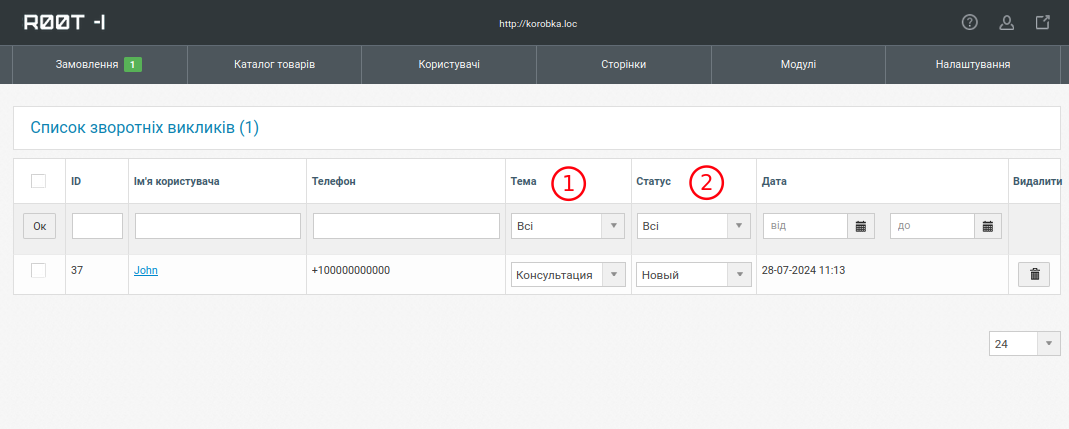Screen dimensions: 1069x429
Task: Click the Тема column header
Action: (524, 181)
